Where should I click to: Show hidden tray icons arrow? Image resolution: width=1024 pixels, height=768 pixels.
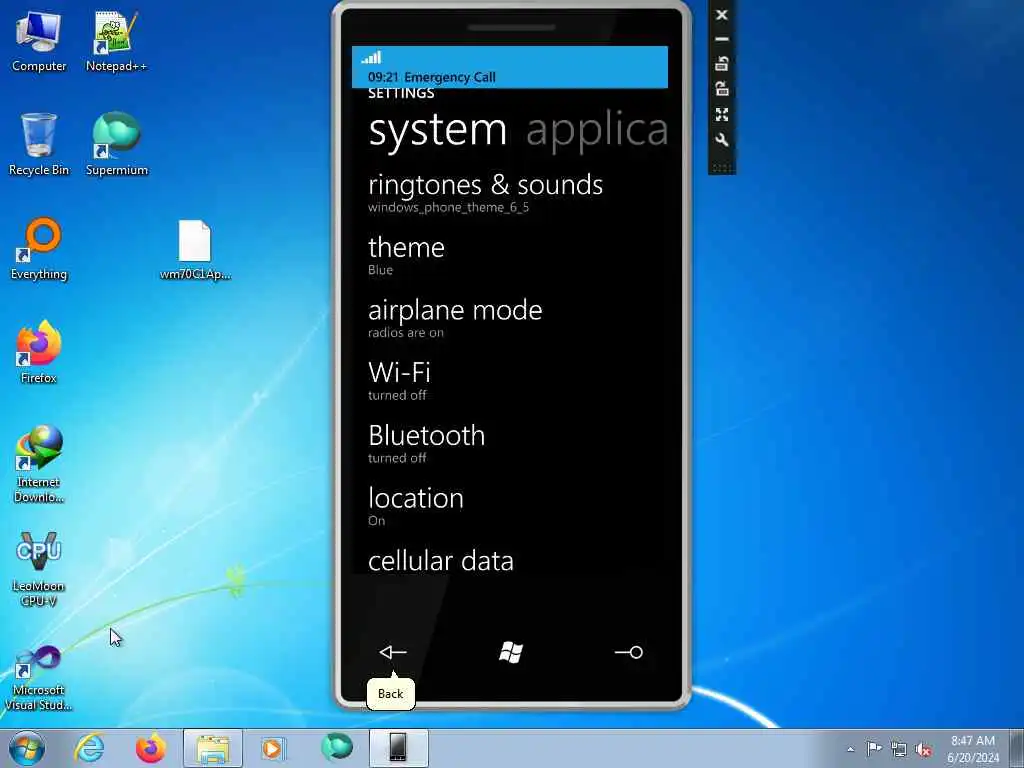pos(850,749)
